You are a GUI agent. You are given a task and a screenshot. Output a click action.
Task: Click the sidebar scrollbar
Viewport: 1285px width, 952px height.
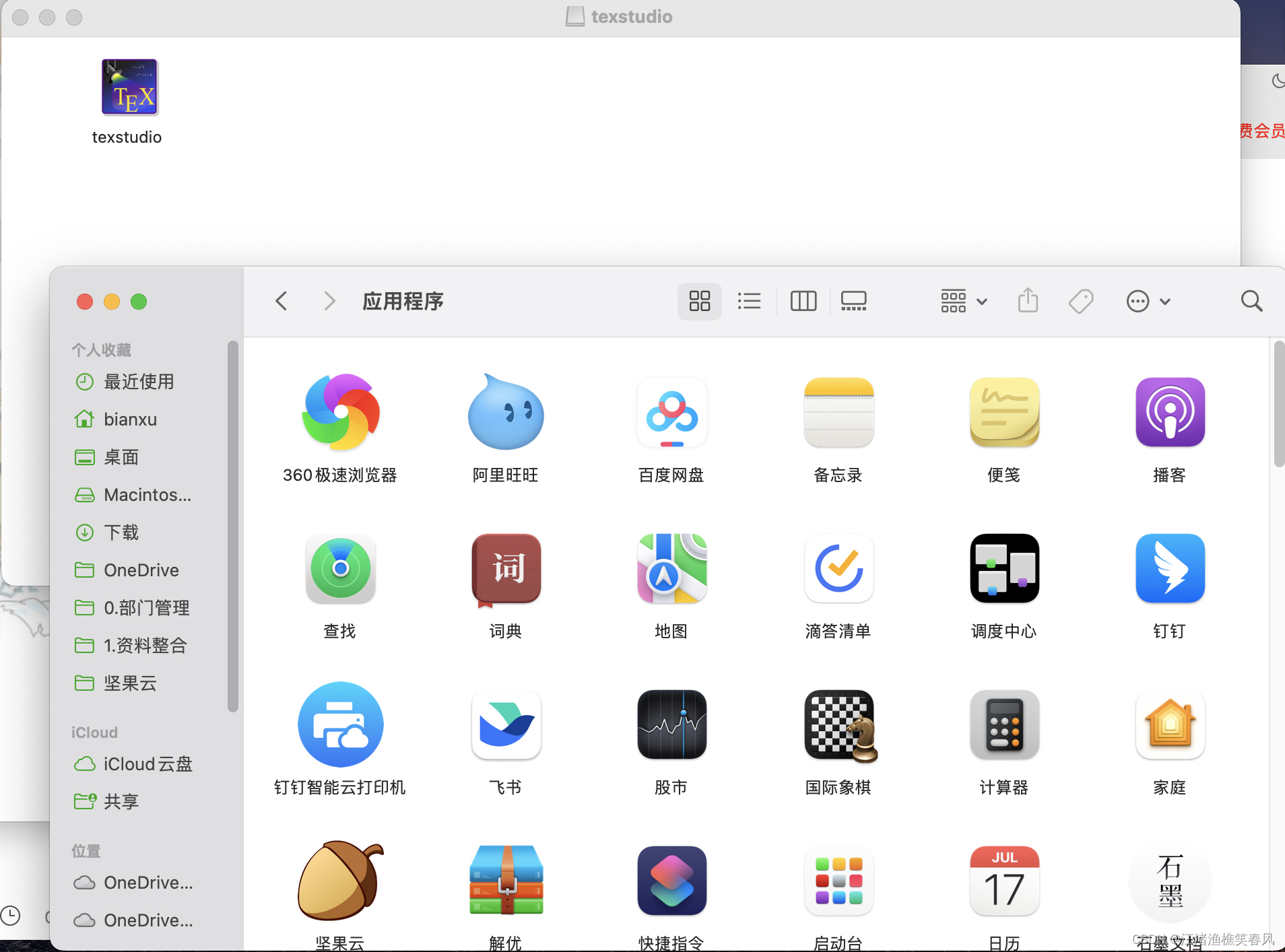pos(233,526)
